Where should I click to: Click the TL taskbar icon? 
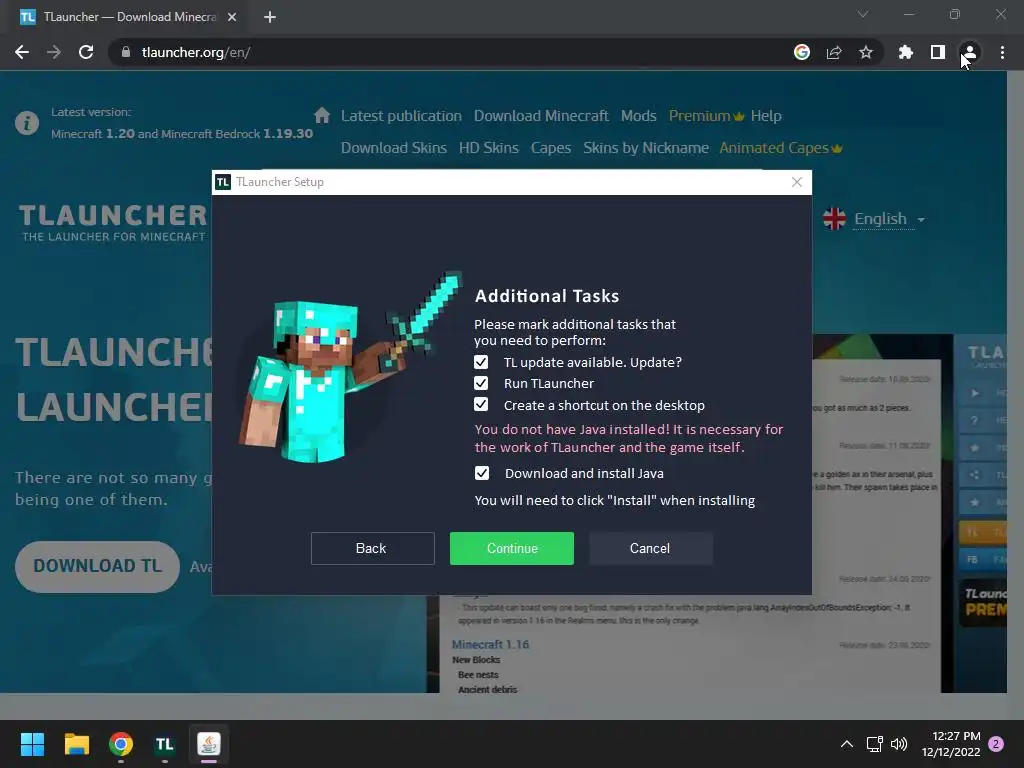165,744
